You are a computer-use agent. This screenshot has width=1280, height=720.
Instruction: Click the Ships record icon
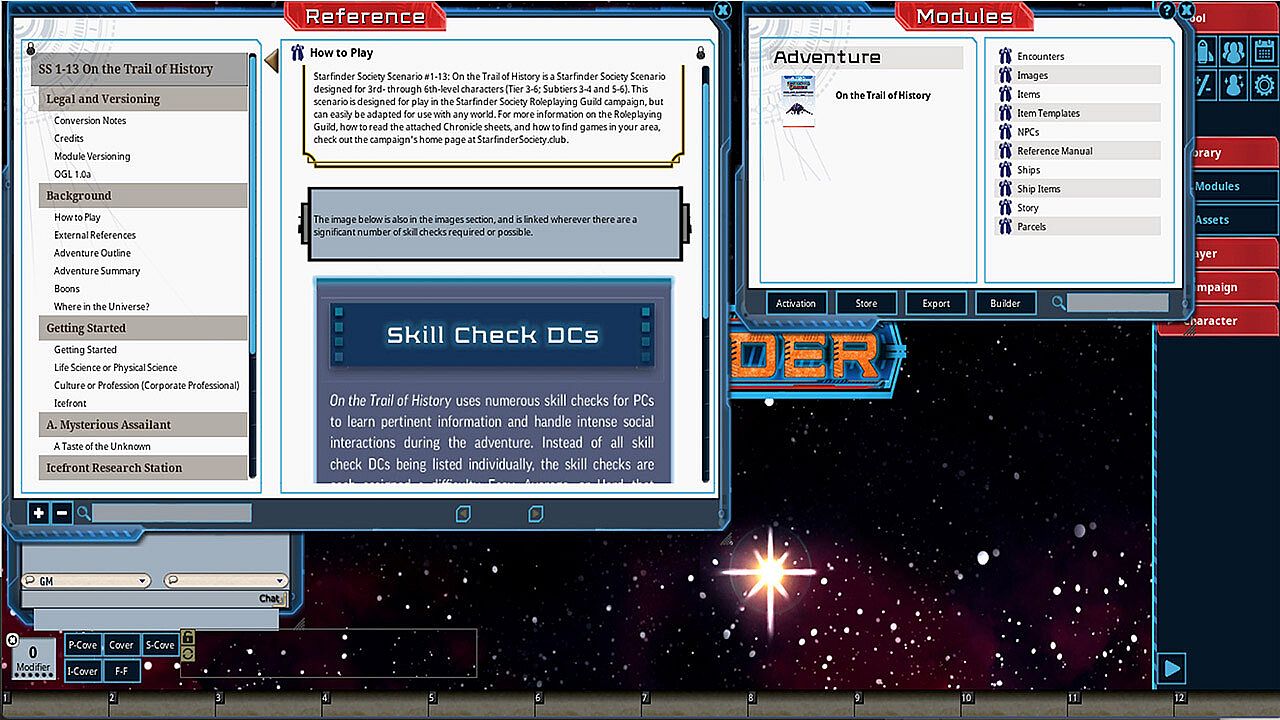[1005, 170]
